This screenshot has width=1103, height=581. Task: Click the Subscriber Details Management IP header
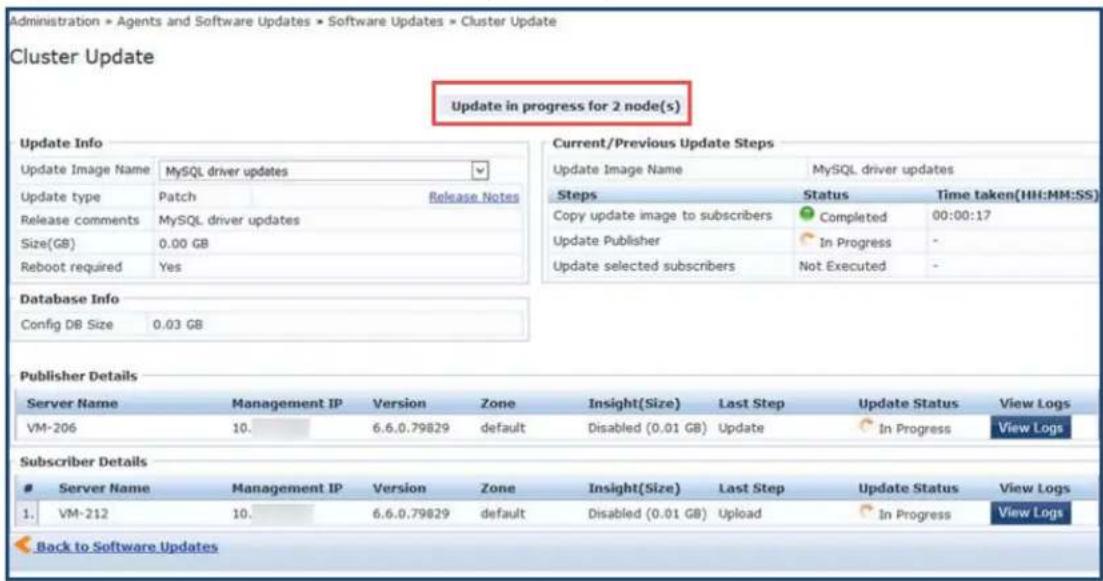coord(287,488)
